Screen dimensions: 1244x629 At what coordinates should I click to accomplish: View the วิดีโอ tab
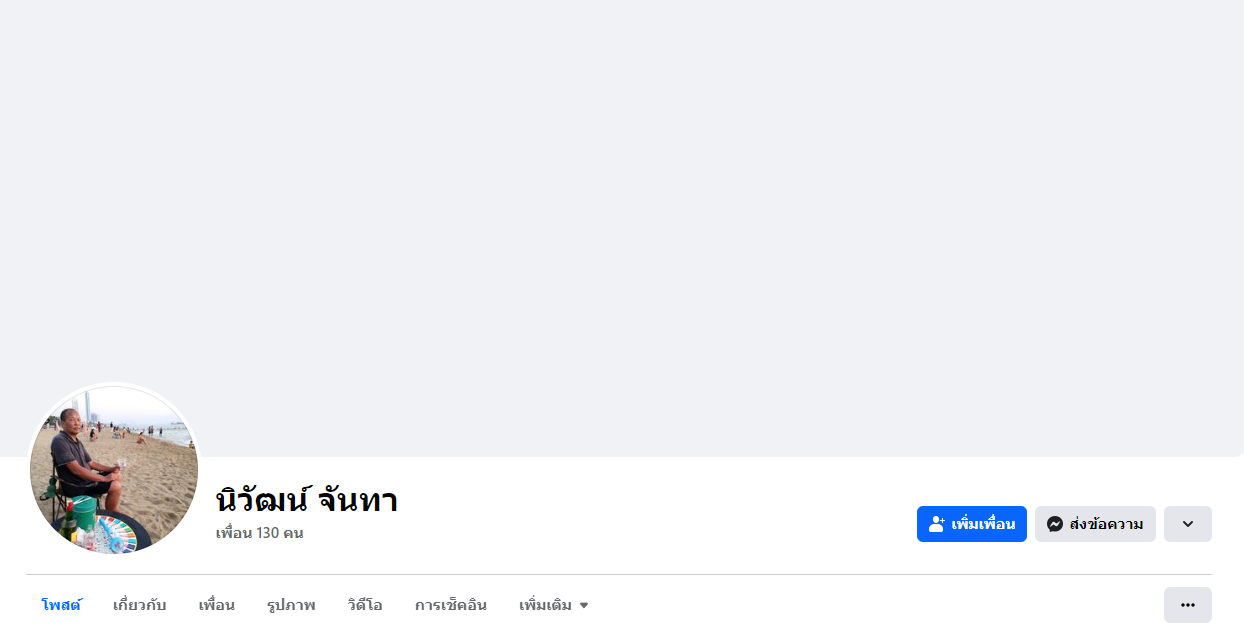[x=365, y=605]
